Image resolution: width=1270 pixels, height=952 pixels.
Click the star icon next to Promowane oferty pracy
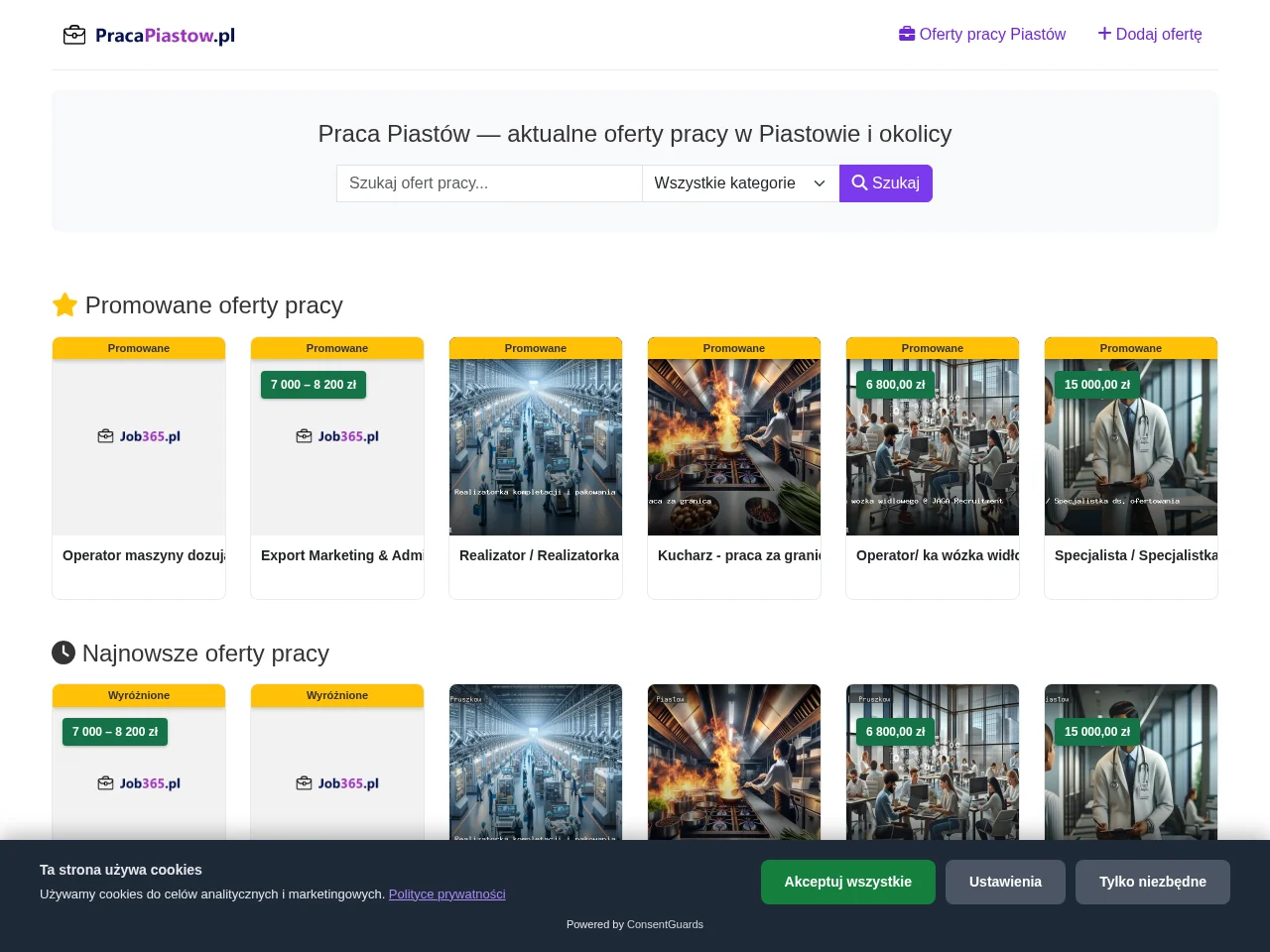tap(64, 304)
